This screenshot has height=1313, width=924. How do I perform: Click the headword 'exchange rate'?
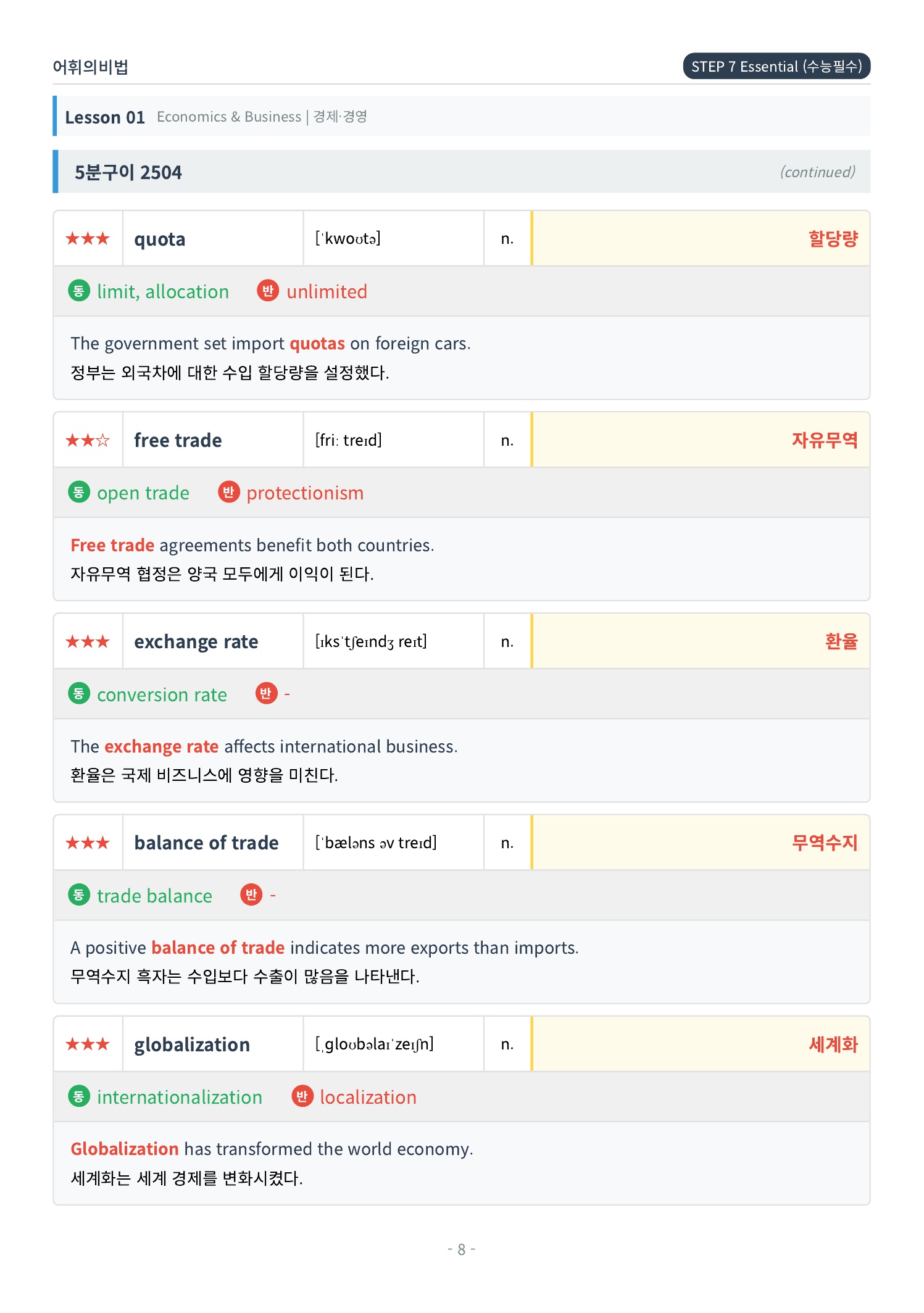196,642
